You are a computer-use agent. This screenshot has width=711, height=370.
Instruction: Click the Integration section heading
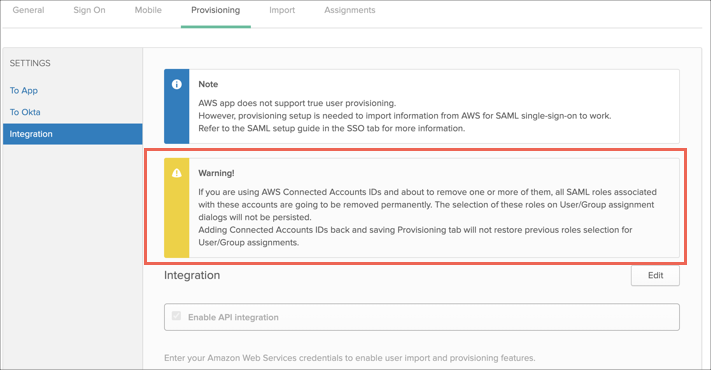192,275
